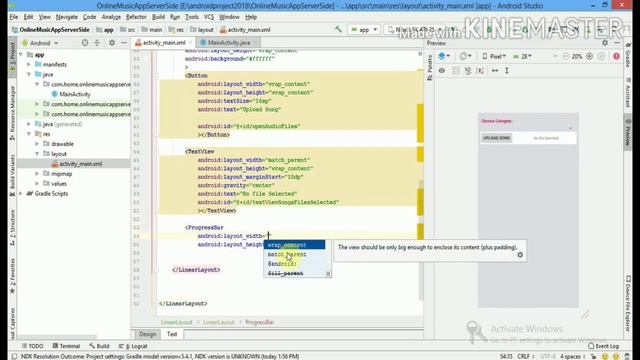Expand the values folder
640x360 pixels.
tap(37, 184)
